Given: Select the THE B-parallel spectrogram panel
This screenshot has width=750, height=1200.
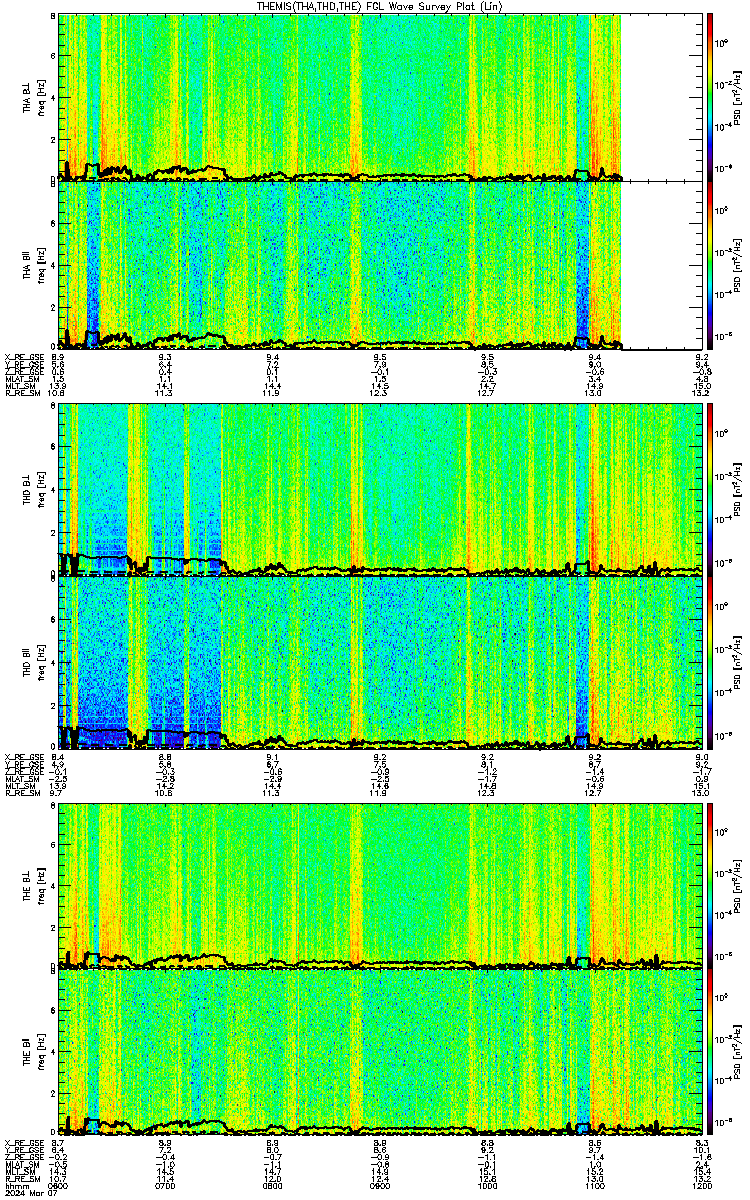Looking at the screenshot, I should pos(378,1054).
